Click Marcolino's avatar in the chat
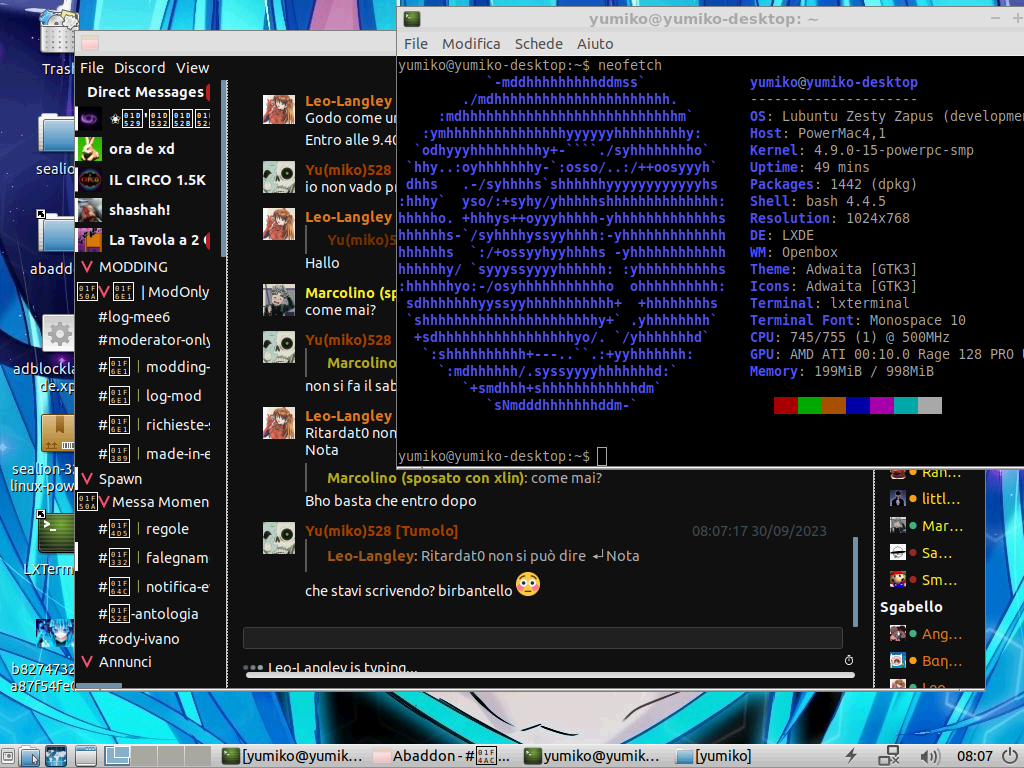The width and height of the screenshot is (1024, 768). [x=279, y=300]
